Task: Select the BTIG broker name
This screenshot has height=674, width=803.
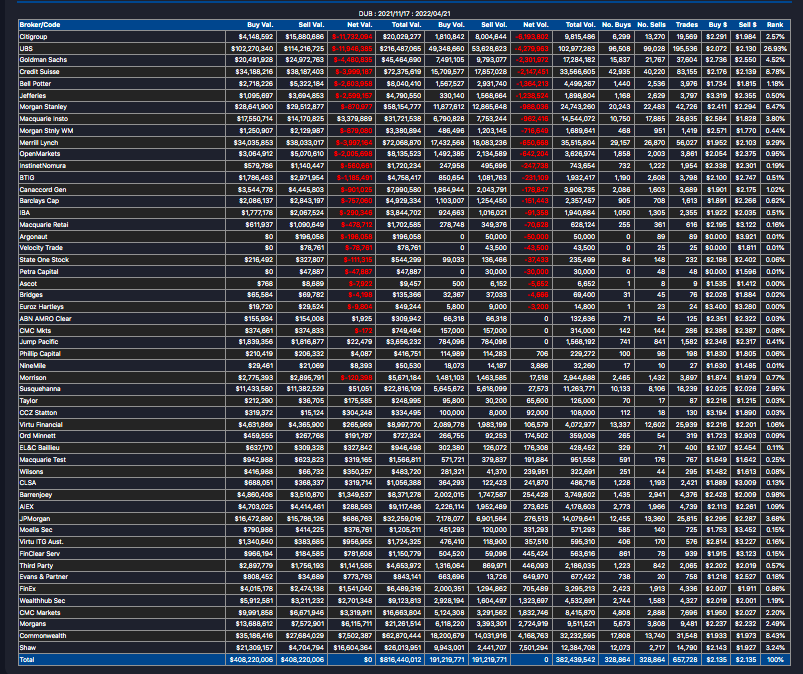Action: pos(27,178)
